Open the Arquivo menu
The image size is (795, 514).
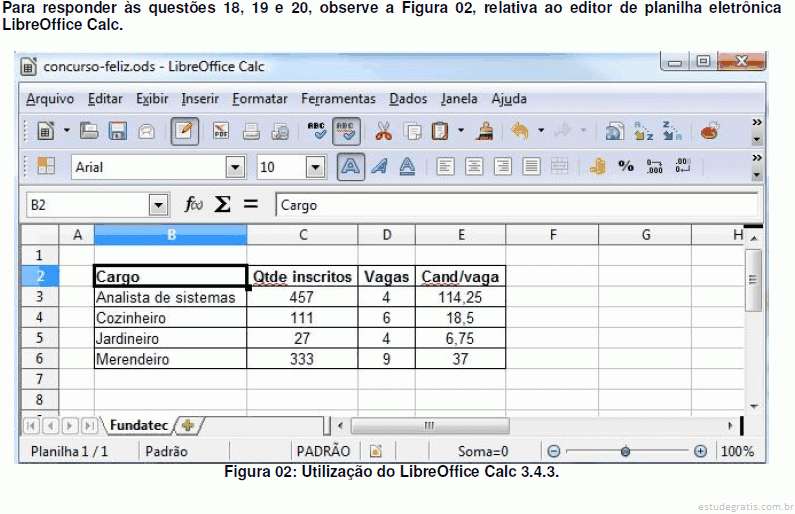50,98
